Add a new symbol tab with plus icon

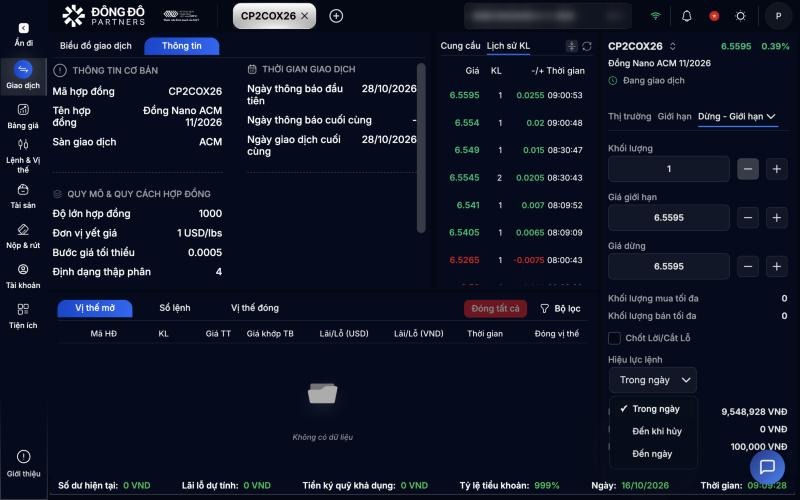pos(336,16)
